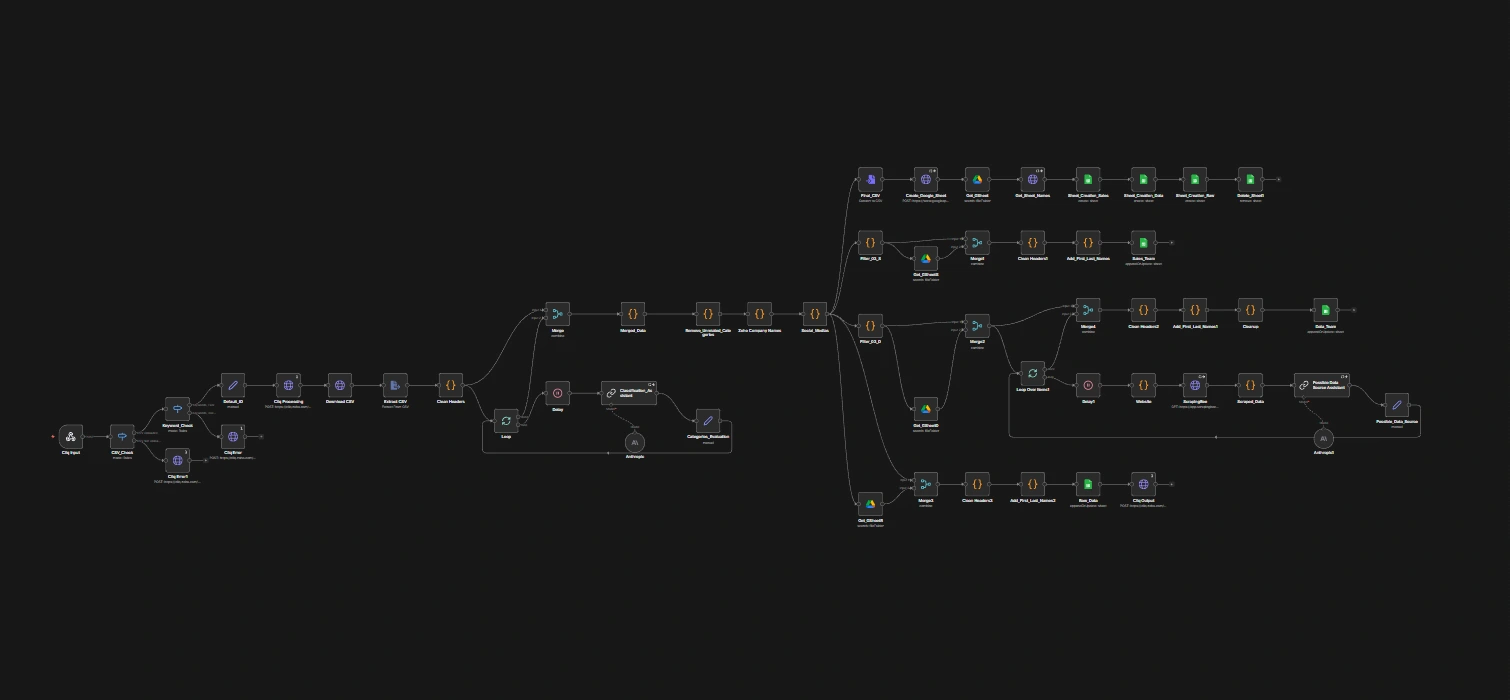Screen dimensions: 1510x700
Task: Select the Loop batch node near Delay
Action: pyautogui.click(x=506, y=421)
